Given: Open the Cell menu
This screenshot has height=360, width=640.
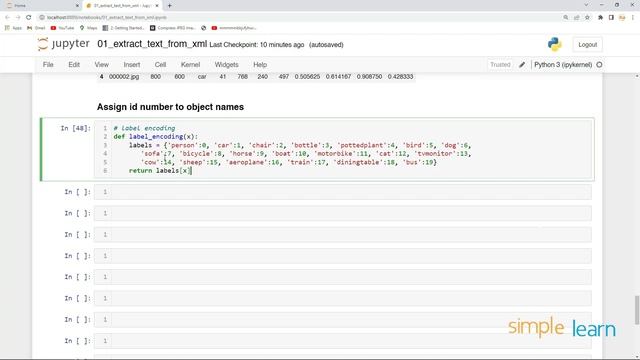Looking at the screenshot, I should point(160,64).
